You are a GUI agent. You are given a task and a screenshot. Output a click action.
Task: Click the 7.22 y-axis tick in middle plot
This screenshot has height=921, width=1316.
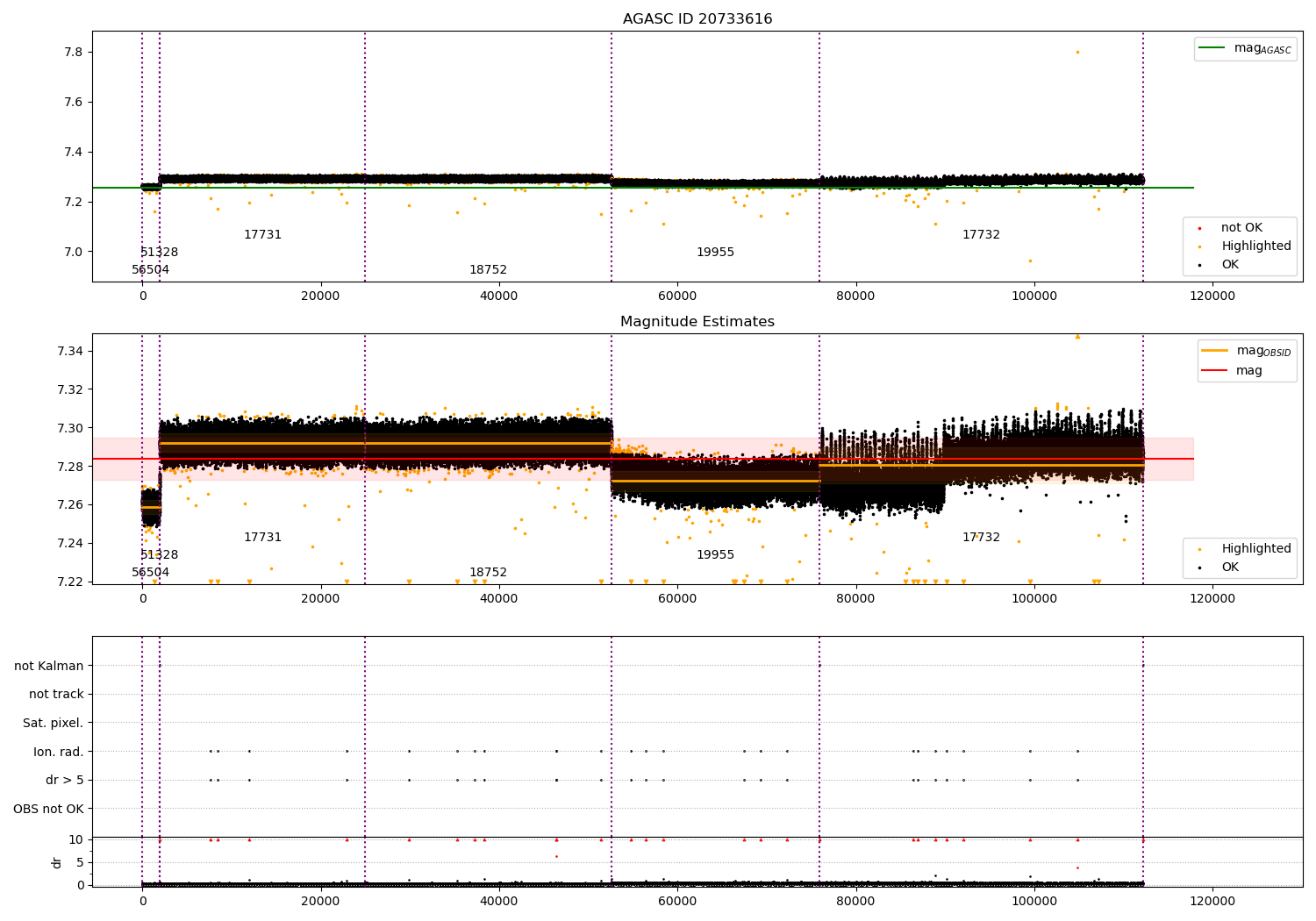[x=70, y=582]
